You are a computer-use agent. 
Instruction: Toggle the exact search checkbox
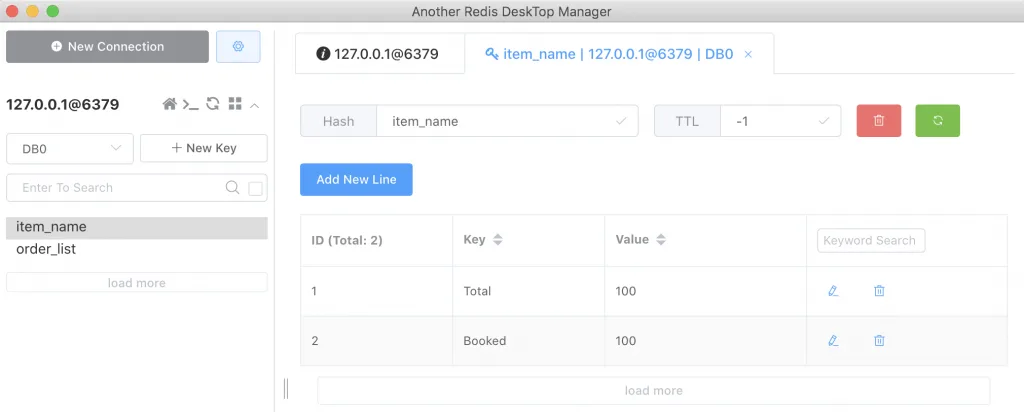255,189
